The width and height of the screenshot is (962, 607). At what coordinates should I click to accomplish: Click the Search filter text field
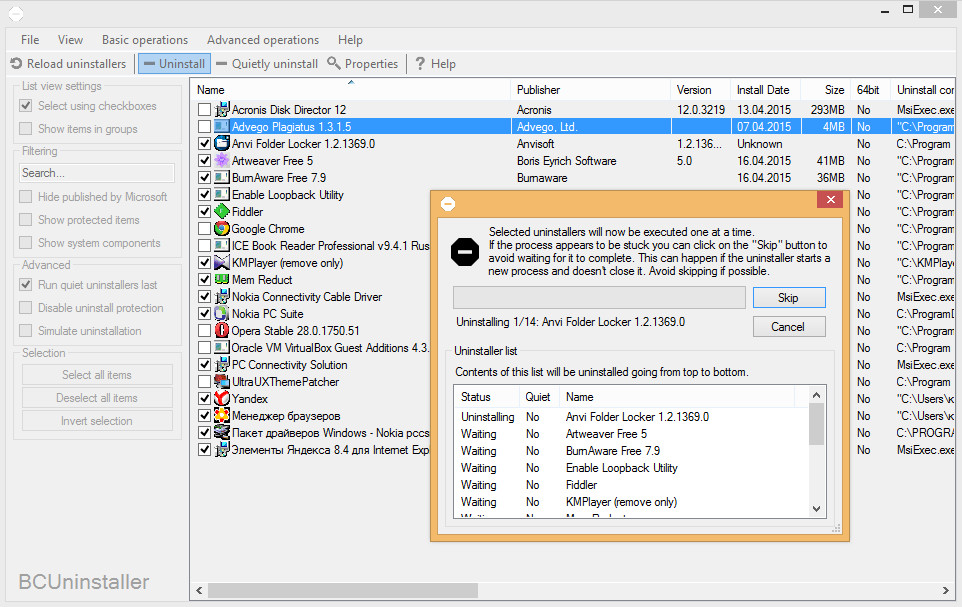coord(97,173)
